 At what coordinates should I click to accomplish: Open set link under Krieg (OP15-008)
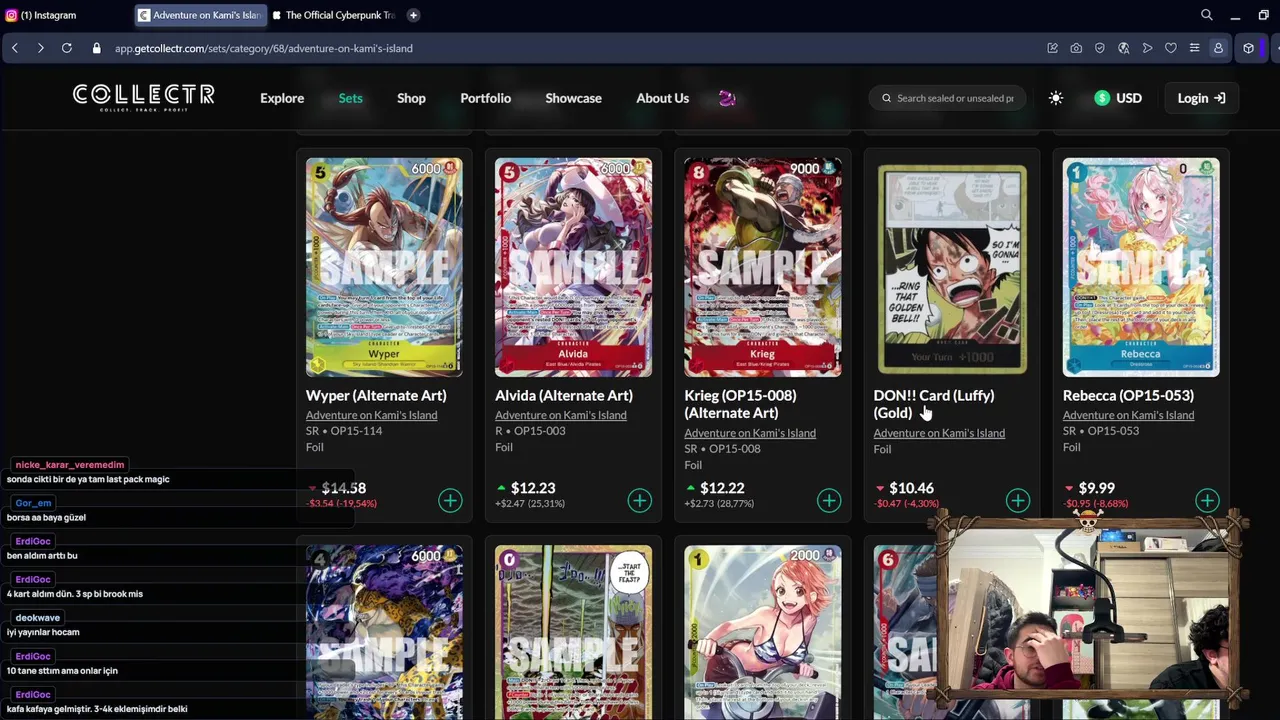pos(750,433)
